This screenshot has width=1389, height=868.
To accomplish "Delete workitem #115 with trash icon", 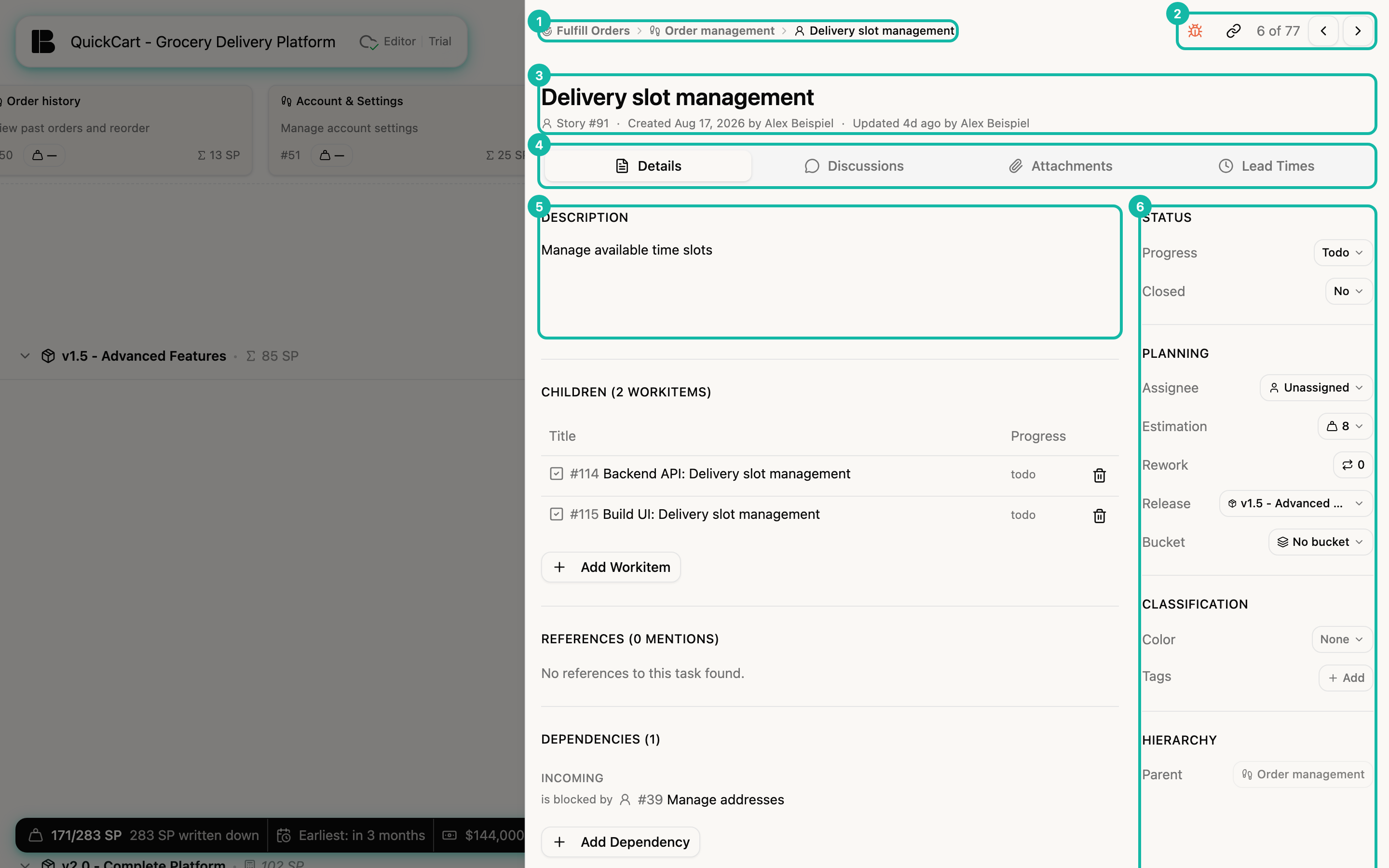I will (1099, 515).
